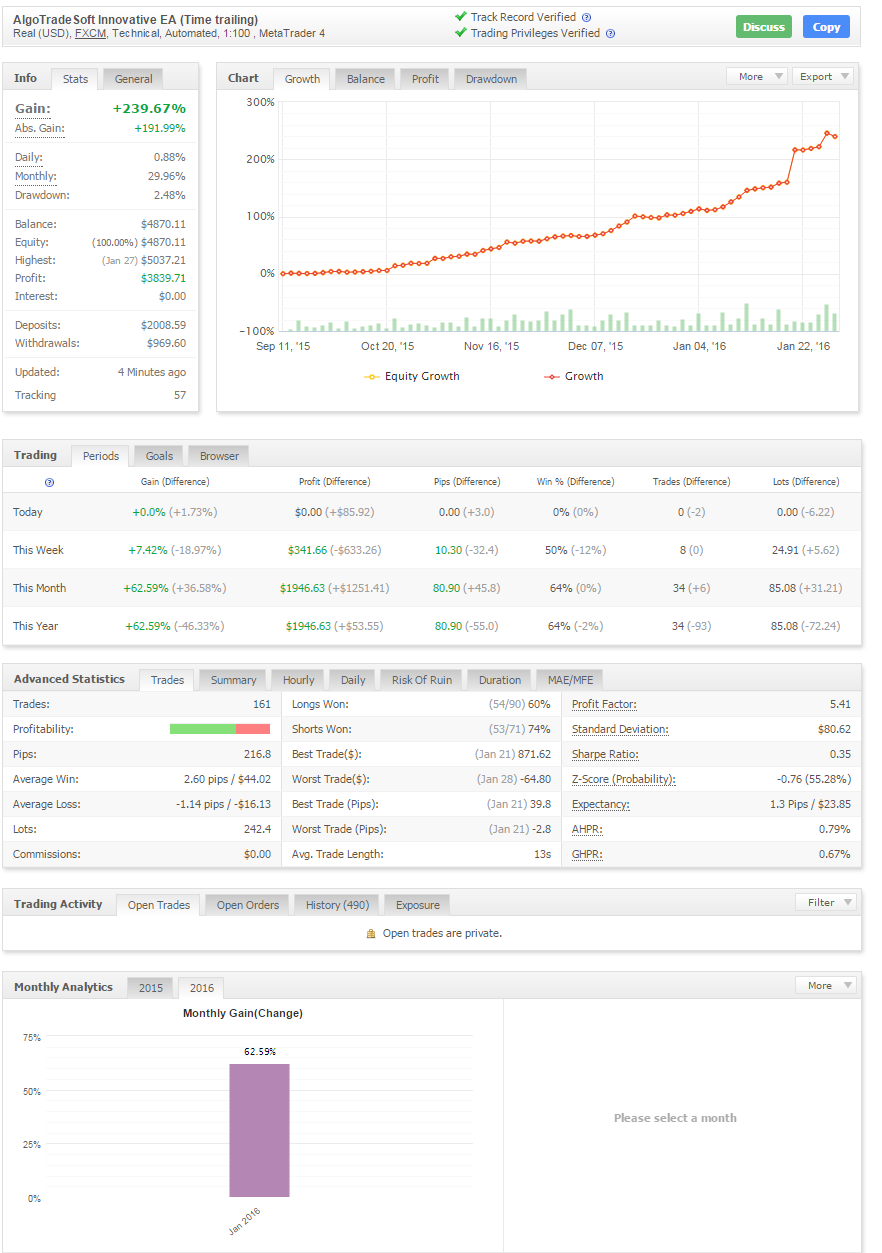Switch to the Risk Of Ruin tab
Viewport: 882px width, 1253px height.
[x=420, y=679]
